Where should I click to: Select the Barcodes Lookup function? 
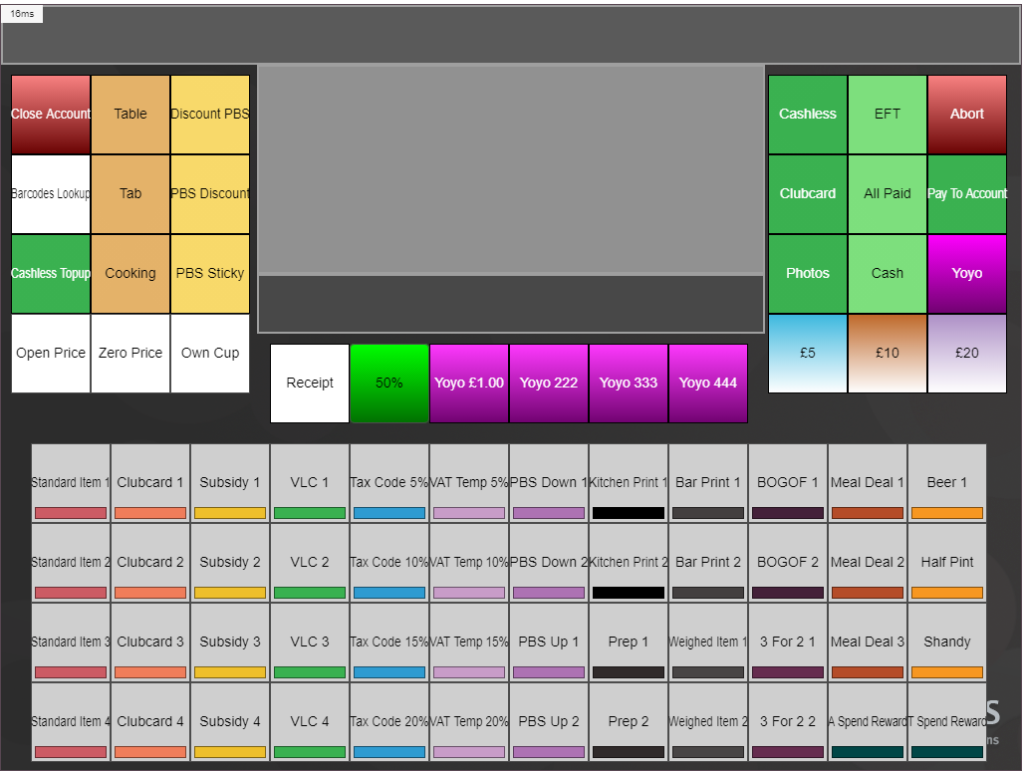pyautogui.click(x=50, y=193)
